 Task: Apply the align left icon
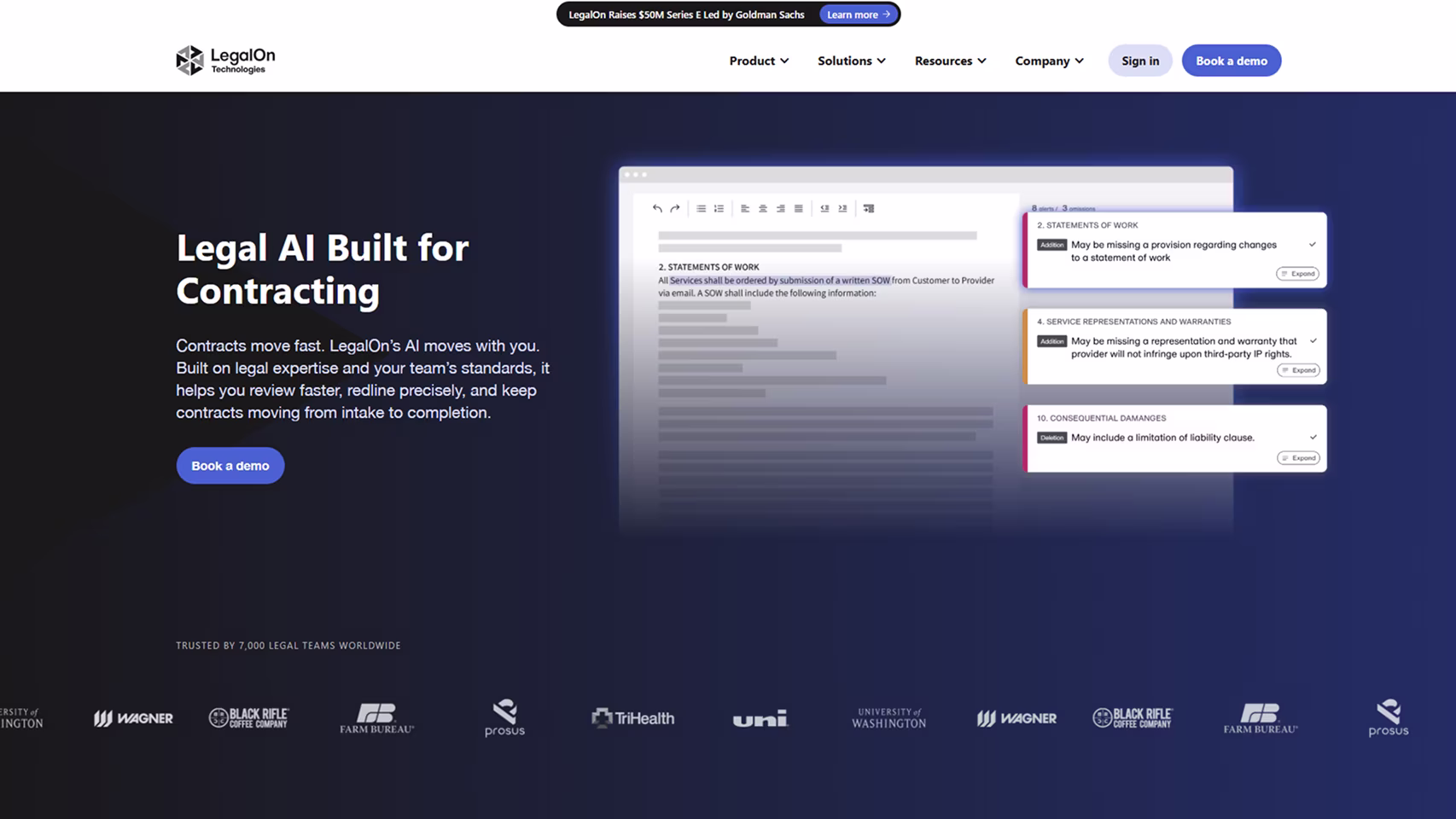(745, 208)
